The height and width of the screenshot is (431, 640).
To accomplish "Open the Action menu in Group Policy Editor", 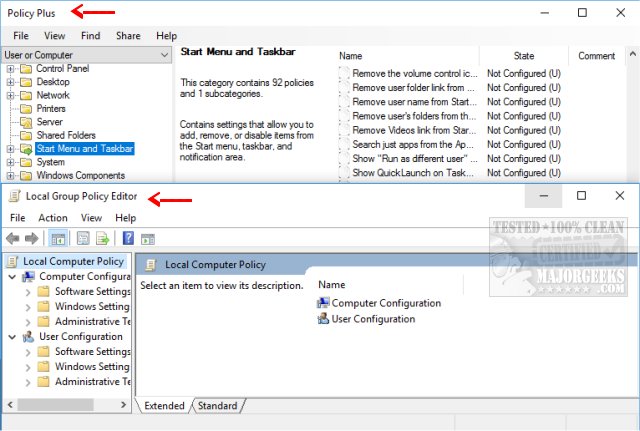I will coord(53,218).
